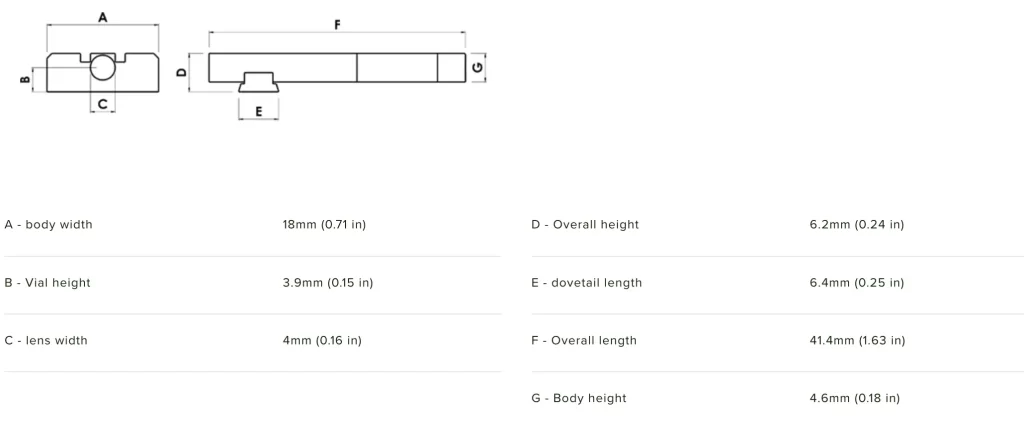
Task: Select the "C - lens width" row label
Action: tap(46, 341)
